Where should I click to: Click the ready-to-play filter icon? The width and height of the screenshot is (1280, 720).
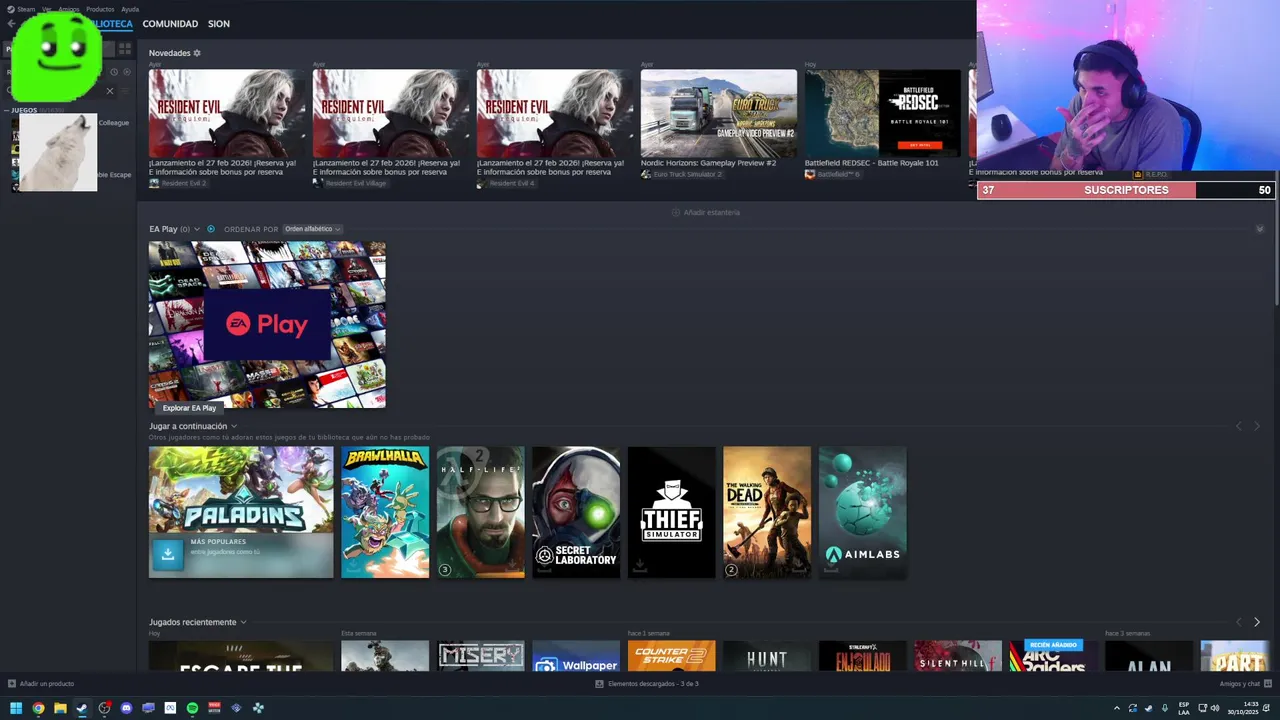point(125,72)
